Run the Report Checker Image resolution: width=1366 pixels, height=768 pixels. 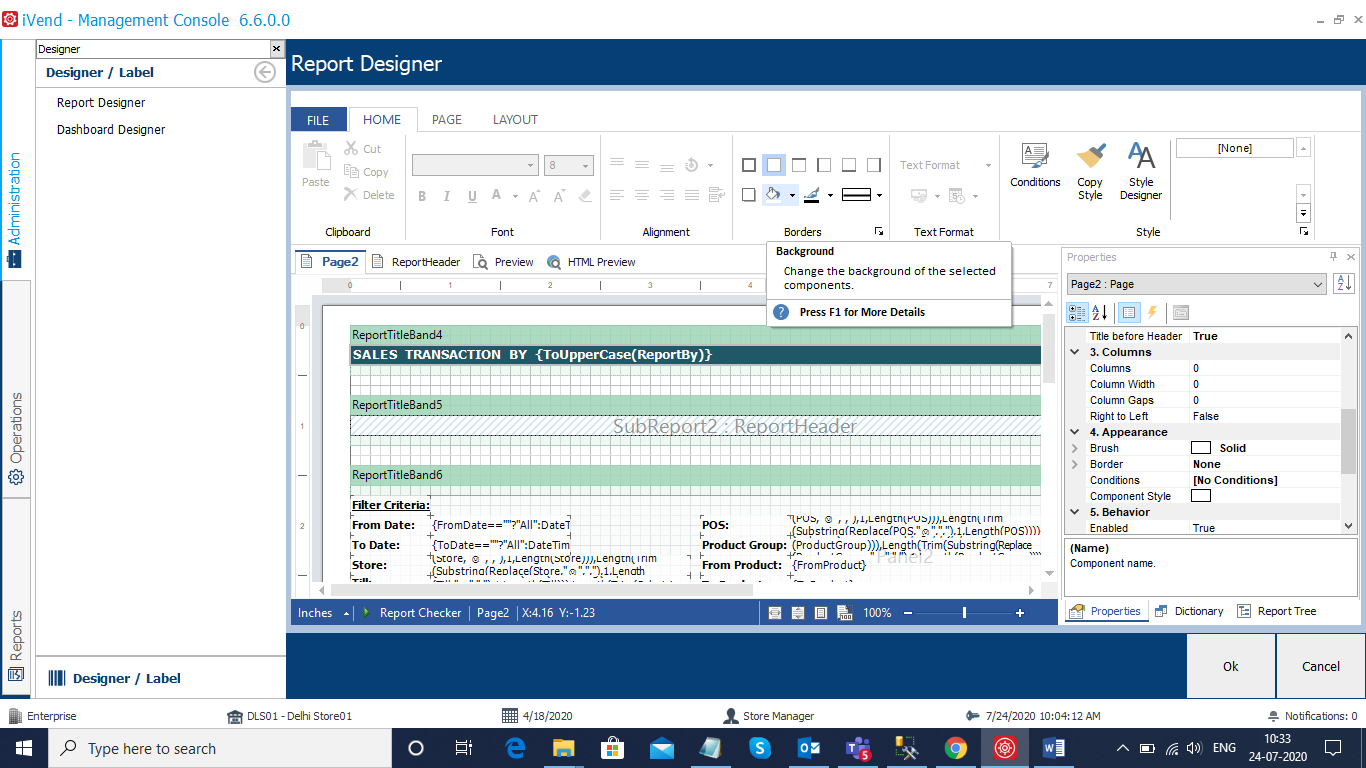411,613
